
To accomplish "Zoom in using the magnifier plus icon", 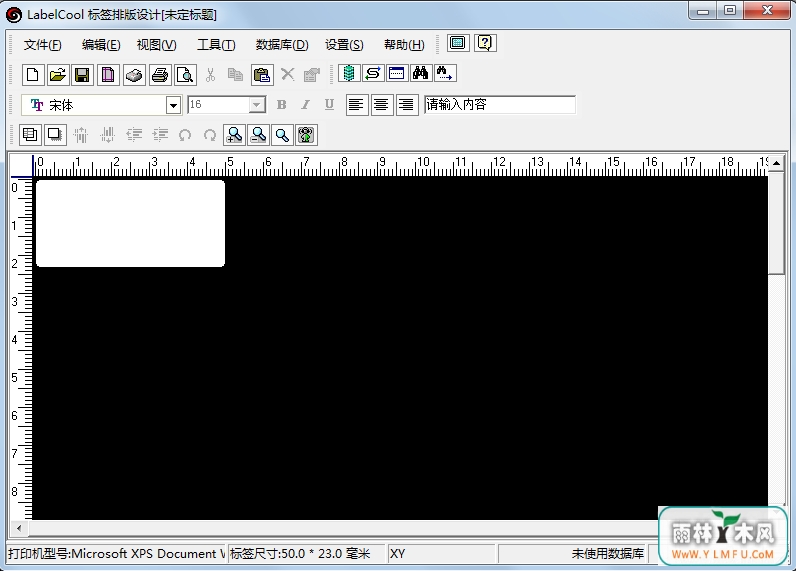I will tap(235, 135).
